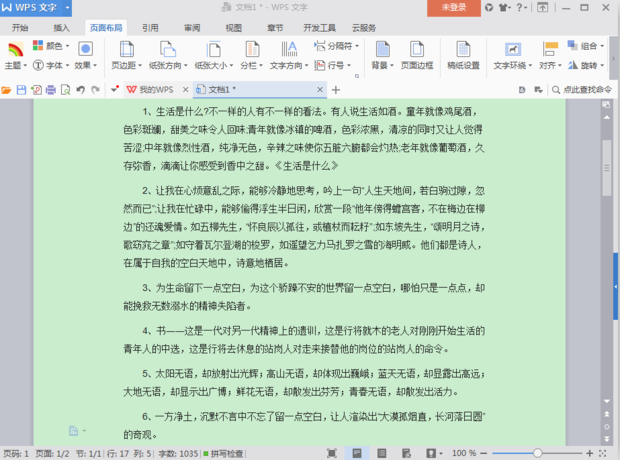Expand the 纸张方向 orientation dropdown

pos(168,55)
